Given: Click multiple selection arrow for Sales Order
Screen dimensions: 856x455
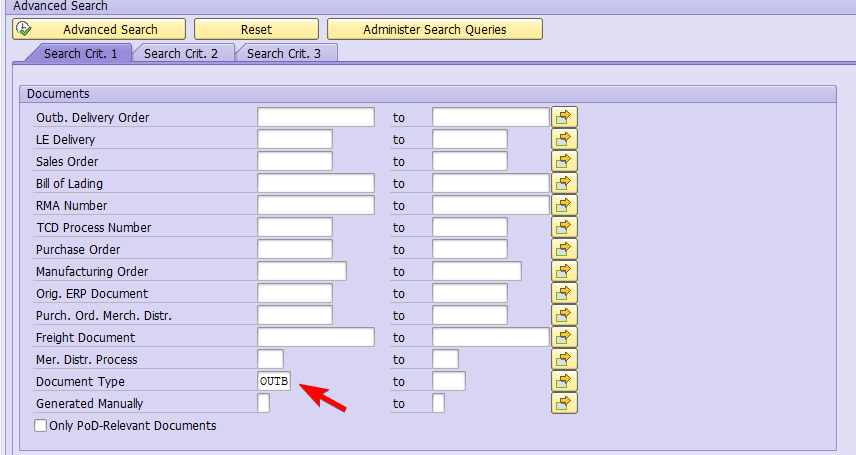Looking at the screenshot, I should (x=565, y=161).
